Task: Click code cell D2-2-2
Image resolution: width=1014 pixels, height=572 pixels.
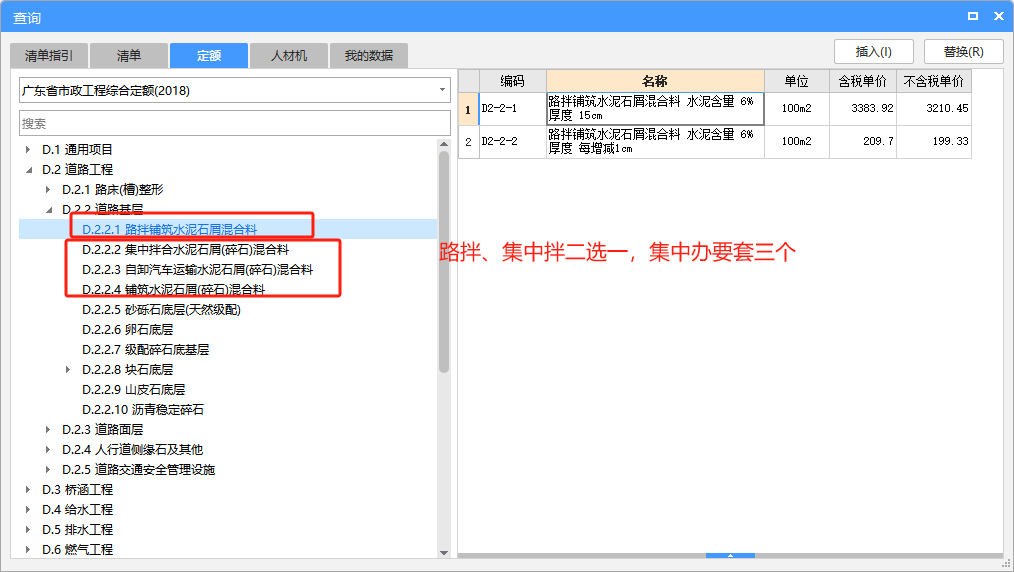Action: click(x=513, y=142)
